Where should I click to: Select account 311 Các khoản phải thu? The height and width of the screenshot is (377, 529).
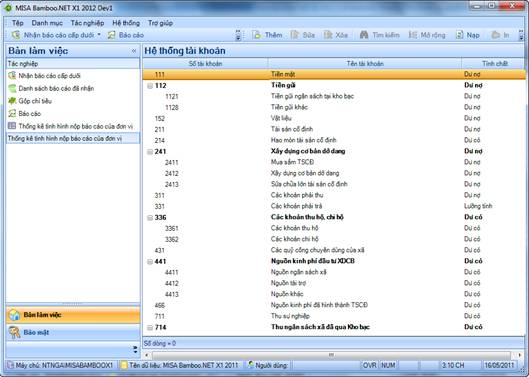click(x=334, y=195)
